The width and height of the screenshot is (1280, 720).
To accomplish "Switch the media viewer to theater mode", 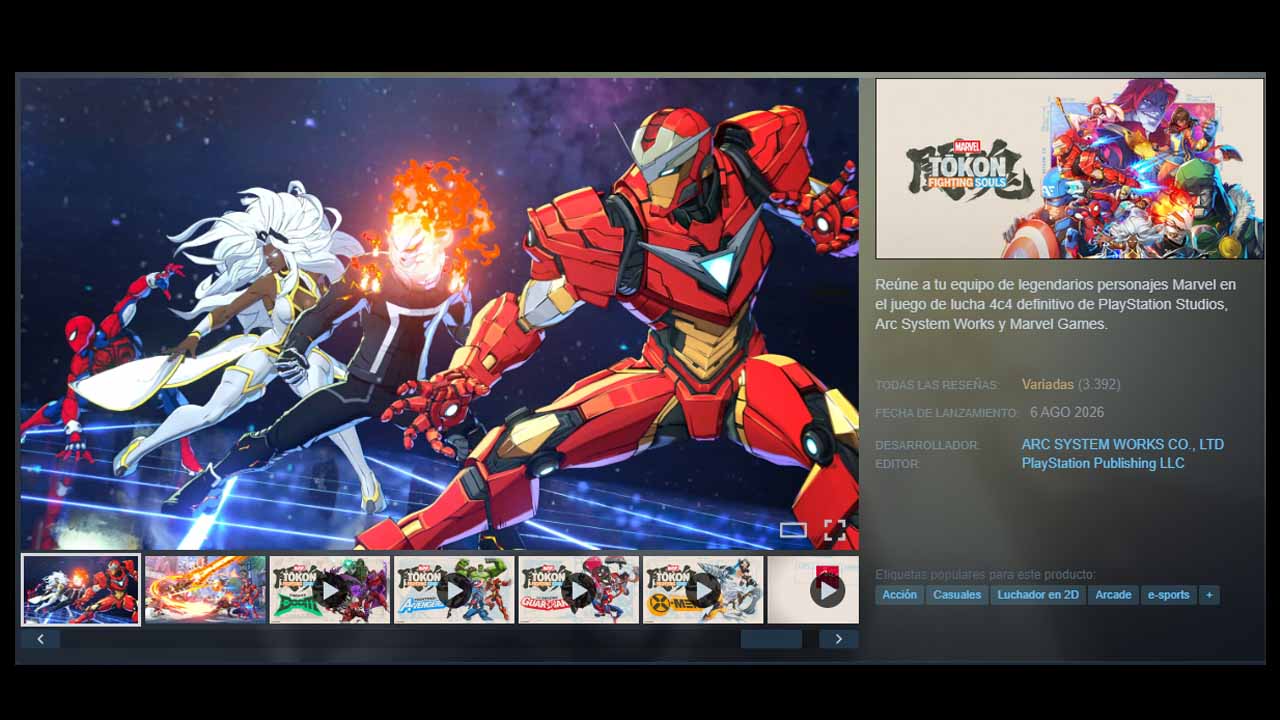I will 793,531.
